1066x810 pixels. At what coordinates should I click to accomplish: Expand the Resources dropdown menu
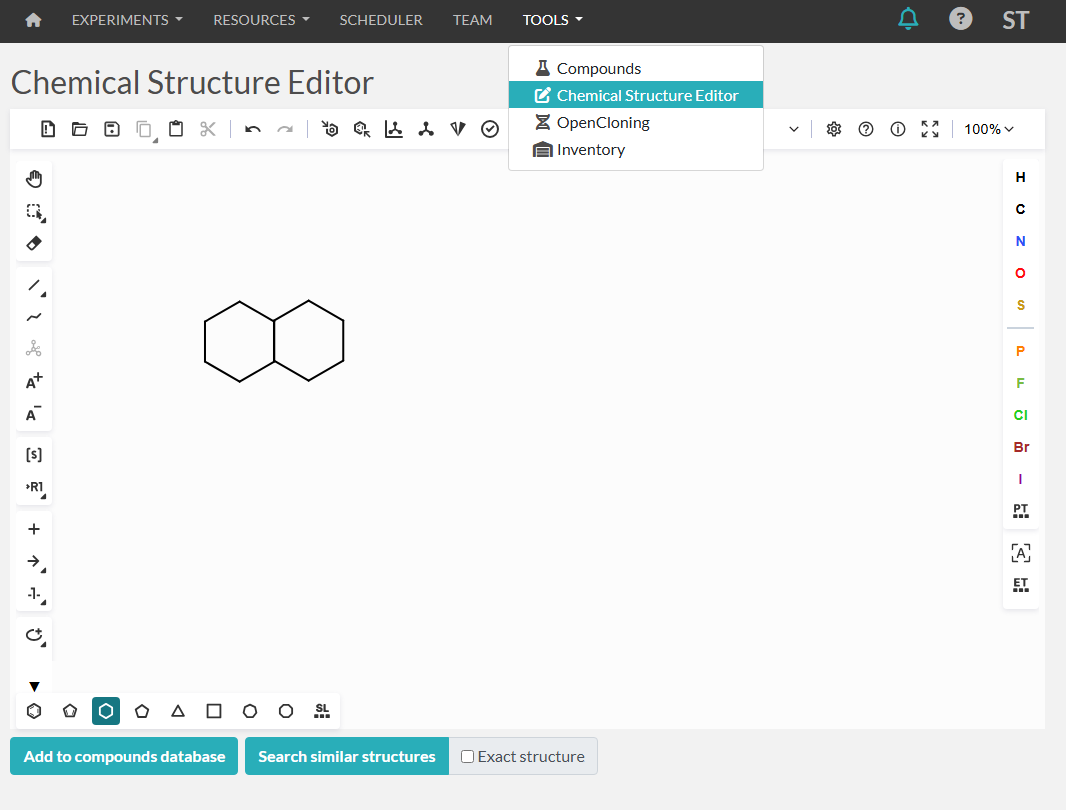tap(261, 20)
